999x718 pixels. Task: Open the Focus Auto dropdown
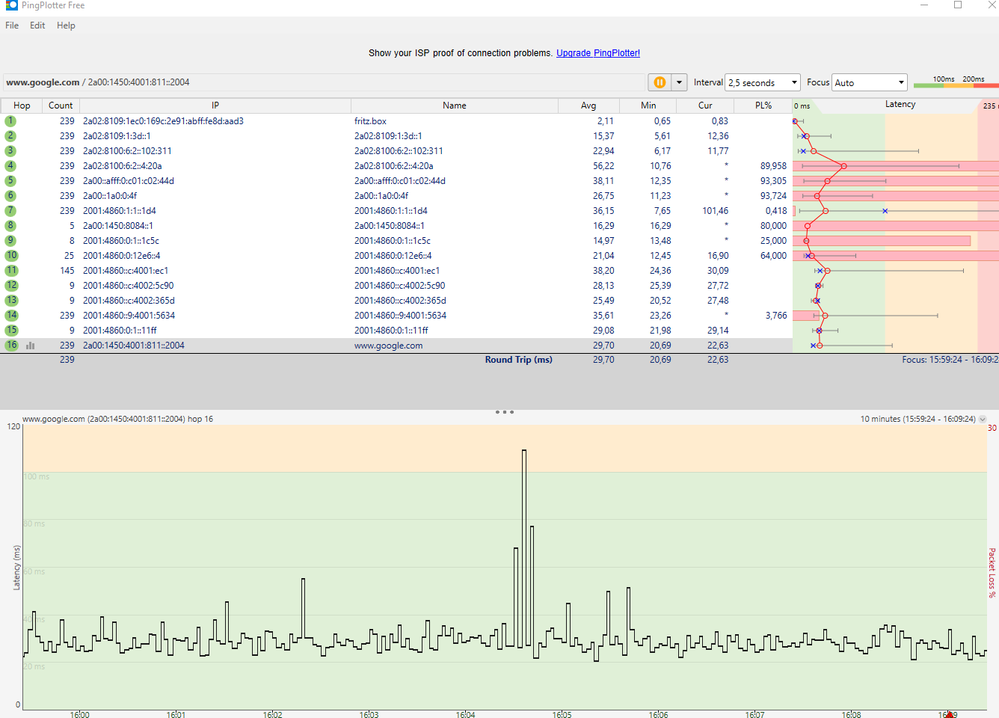click(869, 82)
